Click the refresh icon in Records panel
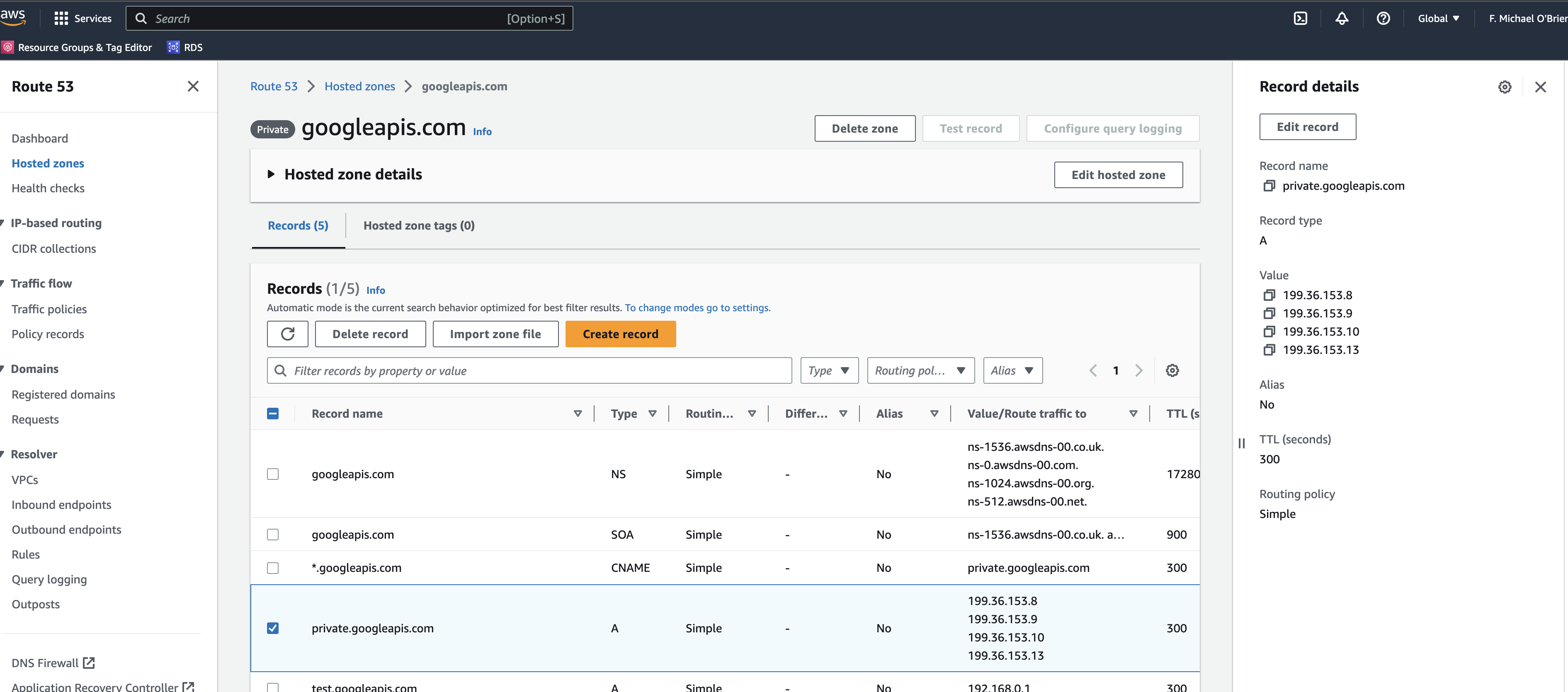 click(x=287, y=334)
